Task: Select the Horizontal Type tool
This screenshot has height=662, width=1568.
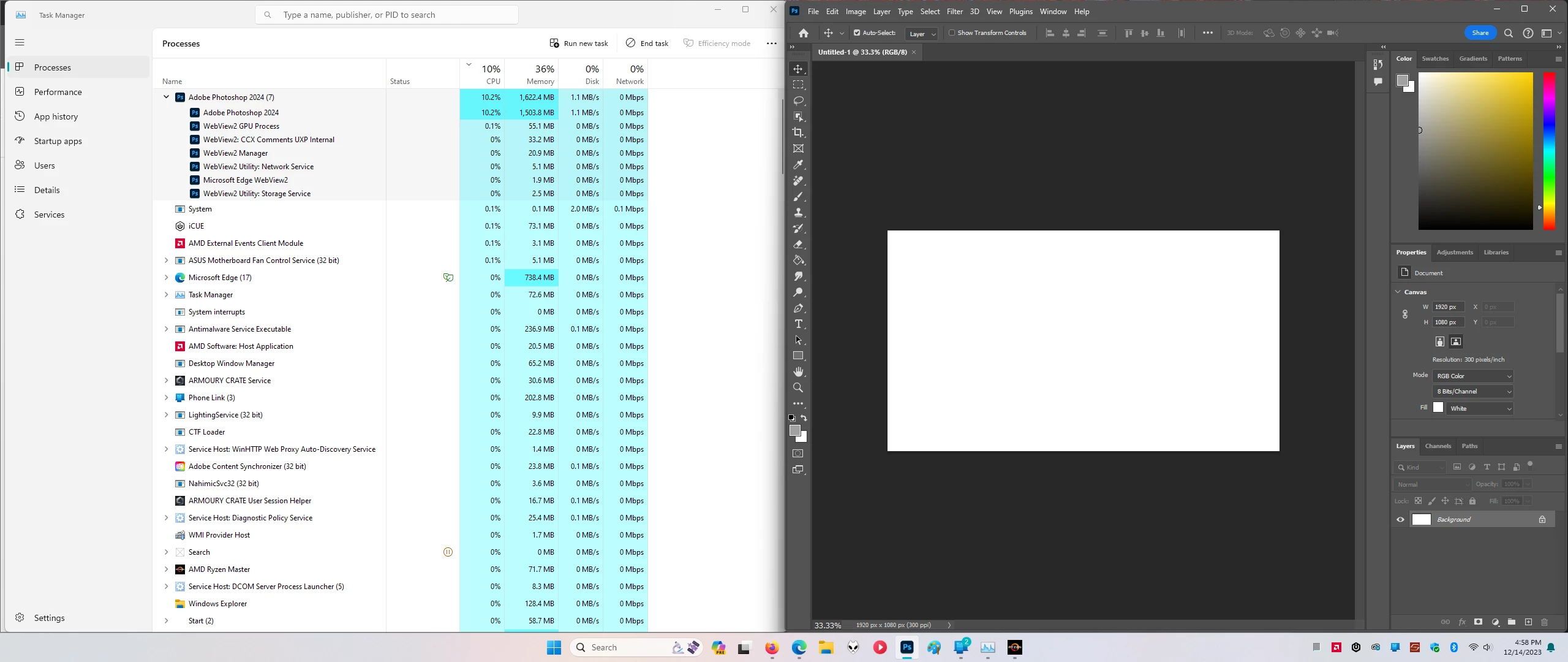Action: [798, 324]
